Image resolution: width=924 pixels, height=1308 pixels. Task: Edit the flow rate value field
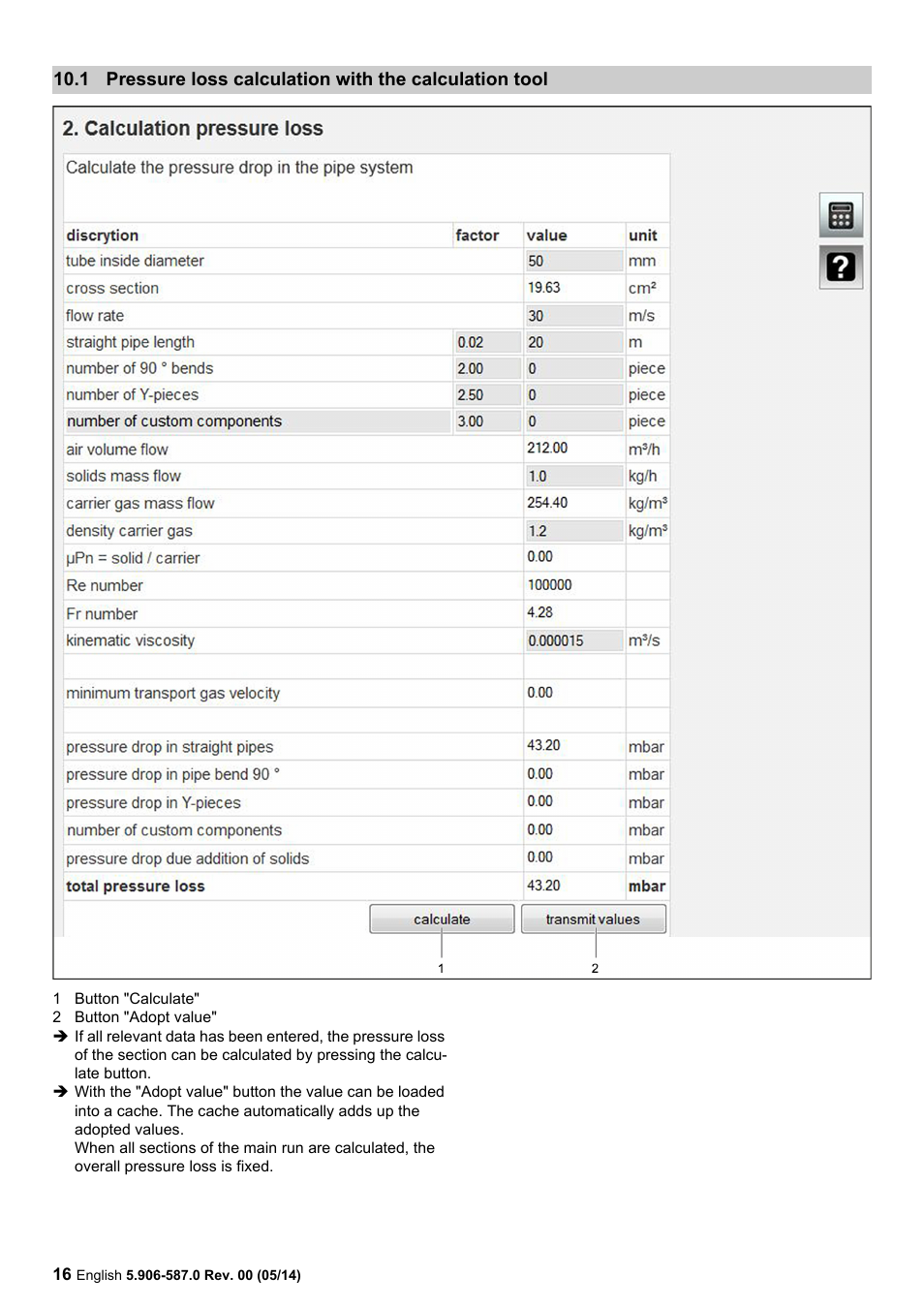[573, 316]
